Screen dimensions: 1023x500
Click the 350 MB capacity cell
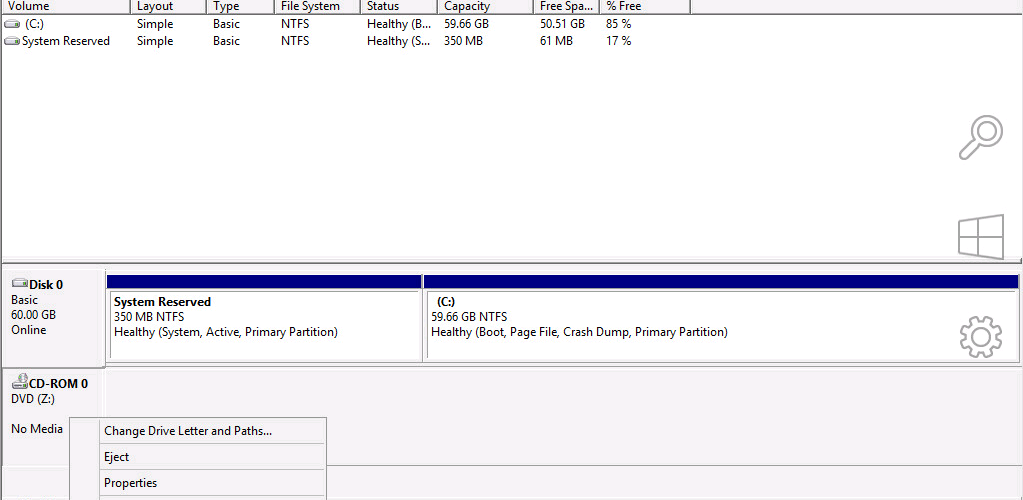[x=464, y=41]
